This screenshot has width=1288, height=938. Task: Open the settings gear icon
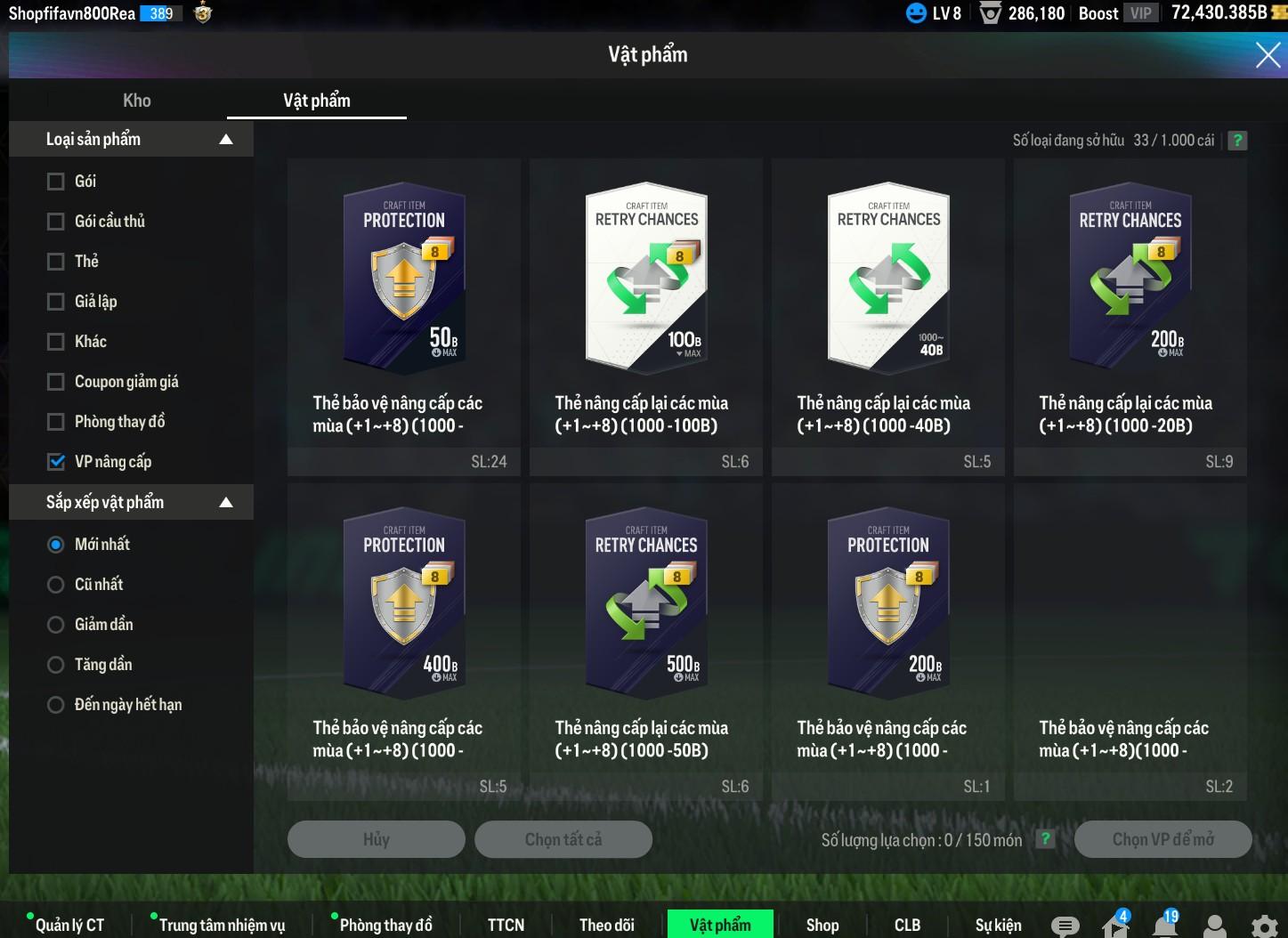(1264, 926)
